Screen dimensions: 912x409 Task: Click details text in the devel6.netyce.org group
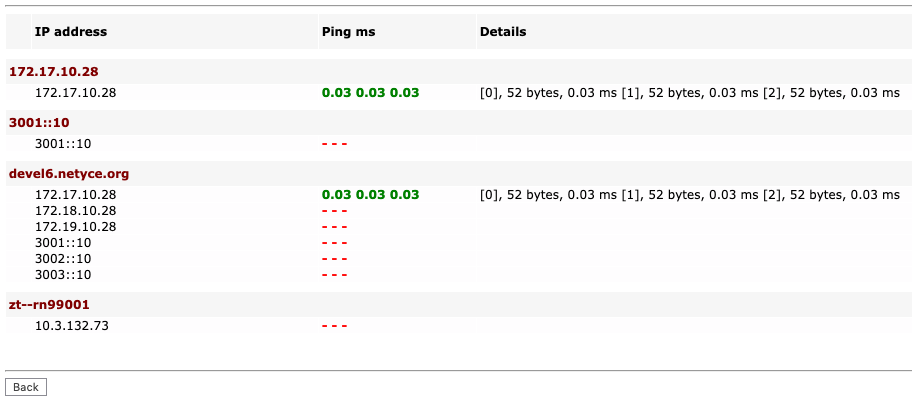689,195
